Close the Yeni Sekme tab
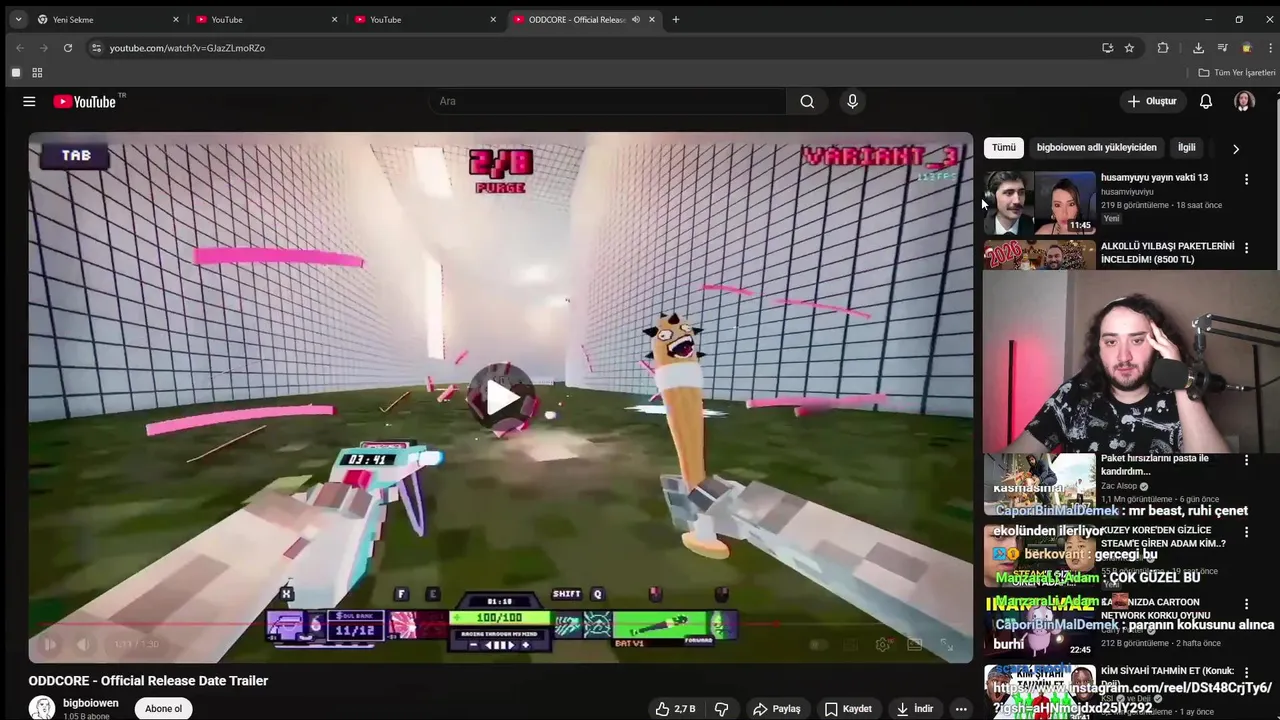This screenshot has height=720, width=1280. click(x=176, y=20)
